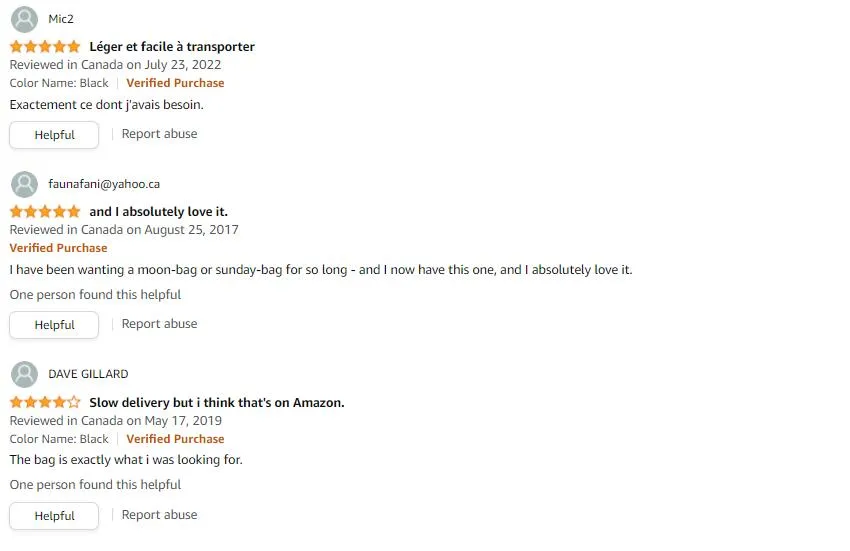This screenshot has height=551, width=850.
Task: Click five-star rating on Mic2's review
Action: tap(45, 47)
